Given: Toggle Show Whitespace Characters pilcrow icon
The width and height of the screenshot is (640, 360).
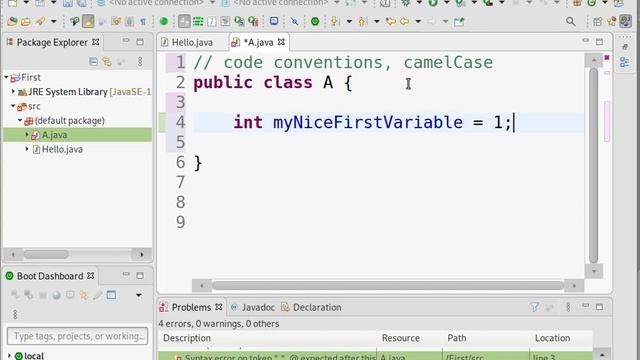Looking at the screenshot, I should point(143,21).
